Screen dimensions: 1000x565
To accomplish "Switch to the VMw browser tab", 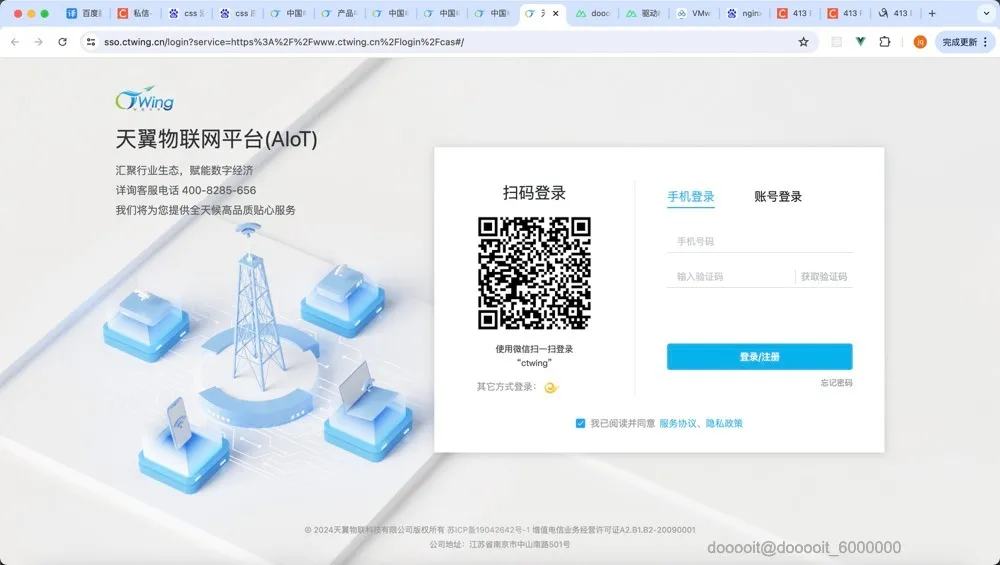I will tap(694, 13).
